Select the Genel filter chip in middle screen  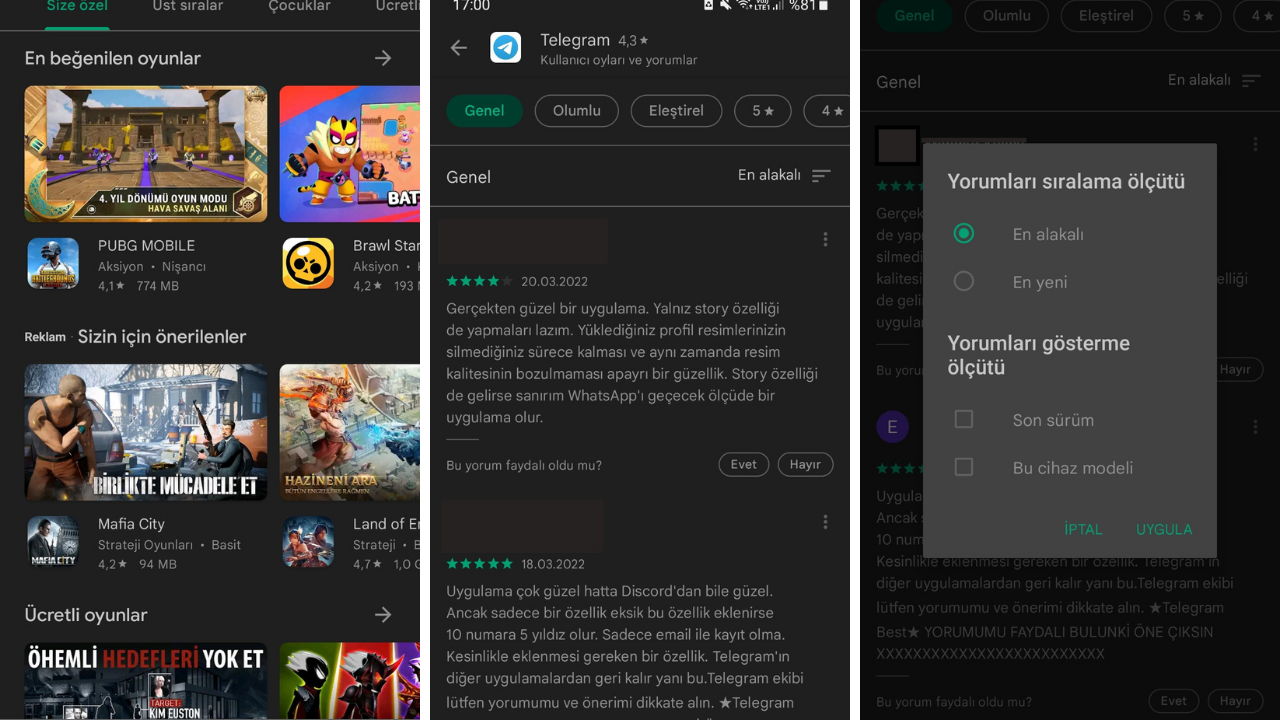tap(484, 110)
